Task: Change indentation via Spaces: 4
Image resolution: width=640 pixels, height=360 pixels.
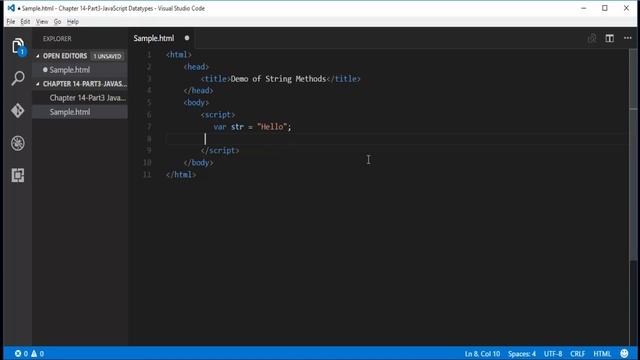Action: pos(522,354)
